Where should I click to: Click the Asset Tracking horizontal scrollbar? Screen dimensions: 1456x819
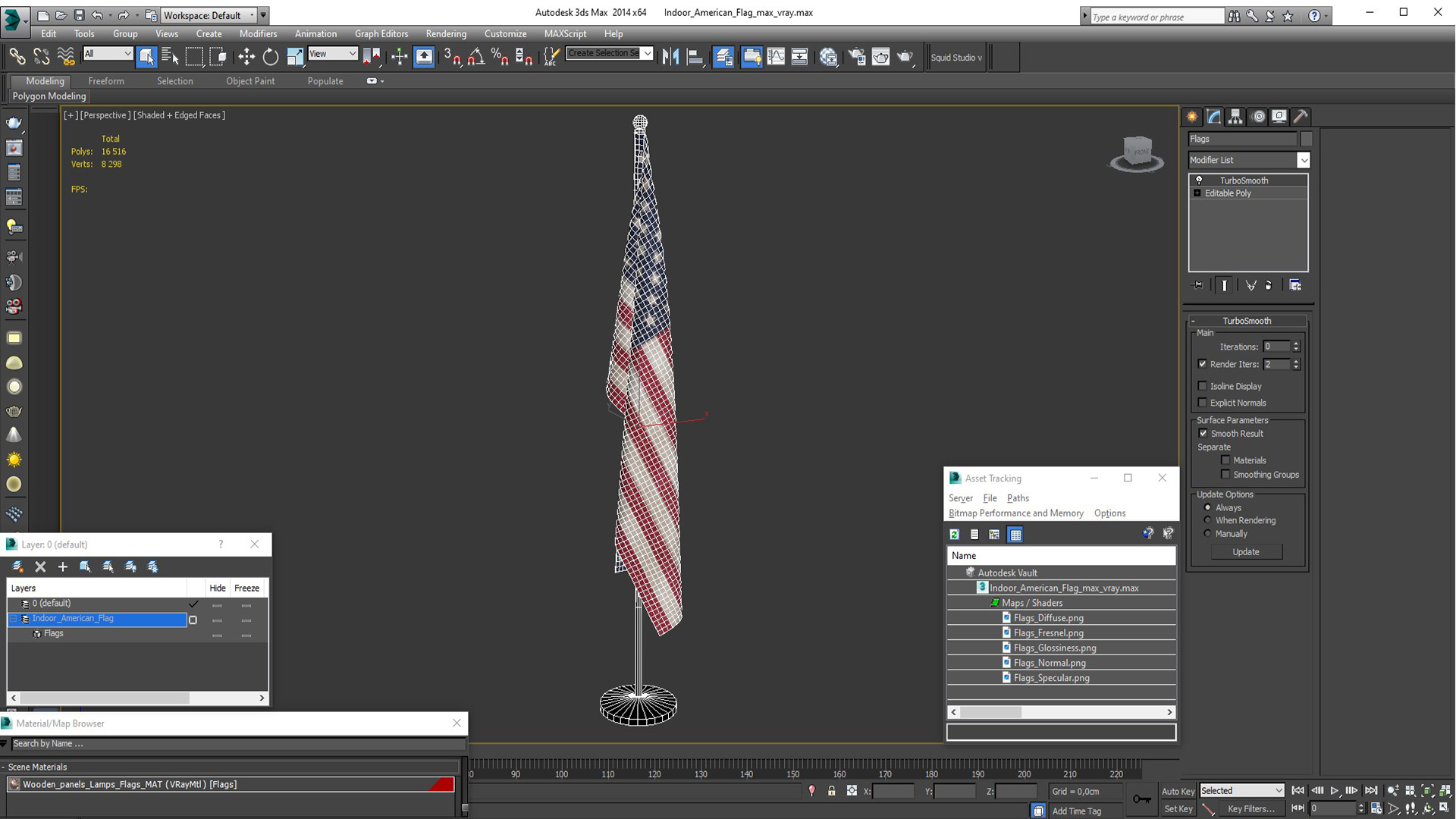tap(1062, 712)
